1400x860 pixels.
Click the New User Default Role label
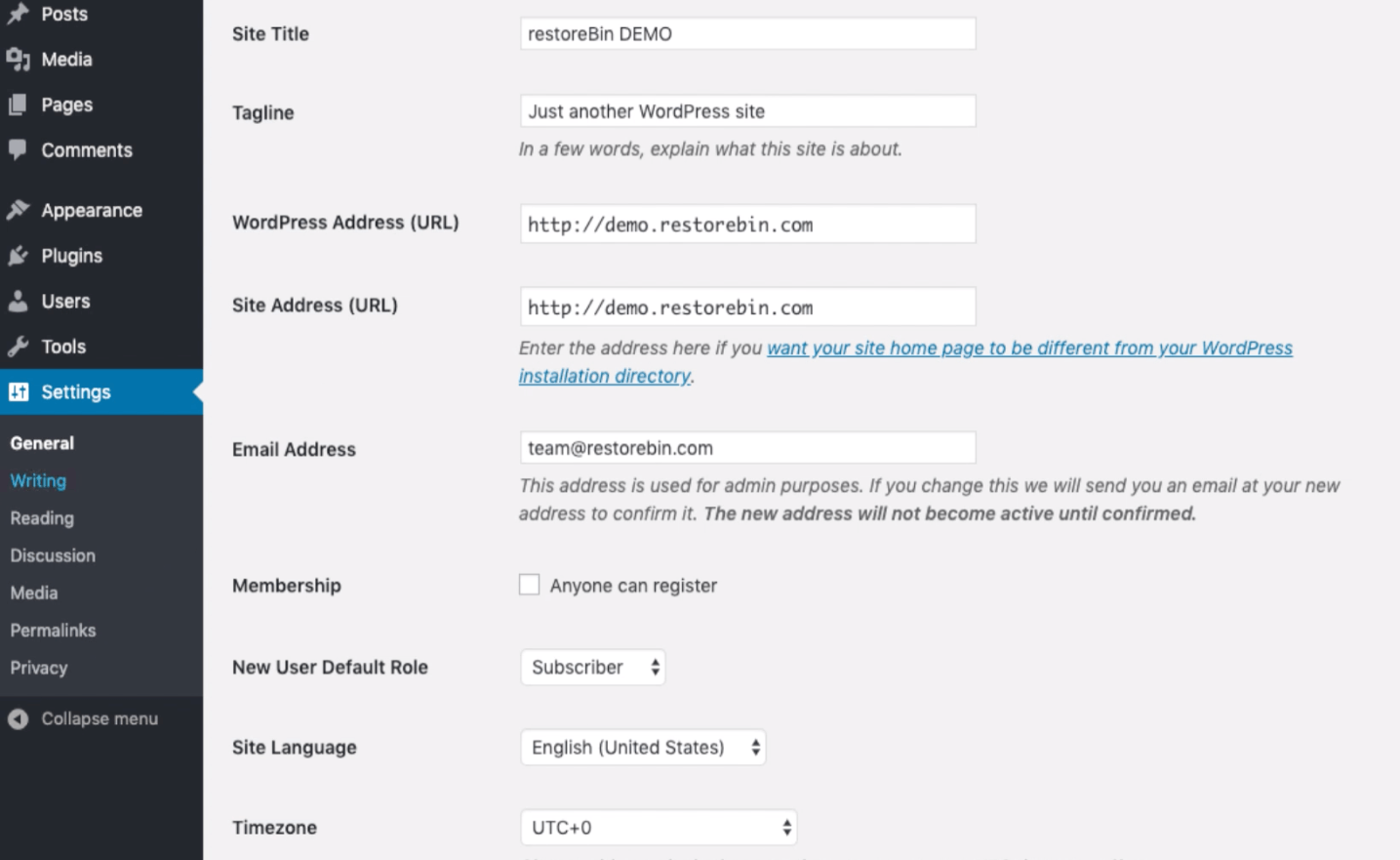tap(330, 668)
